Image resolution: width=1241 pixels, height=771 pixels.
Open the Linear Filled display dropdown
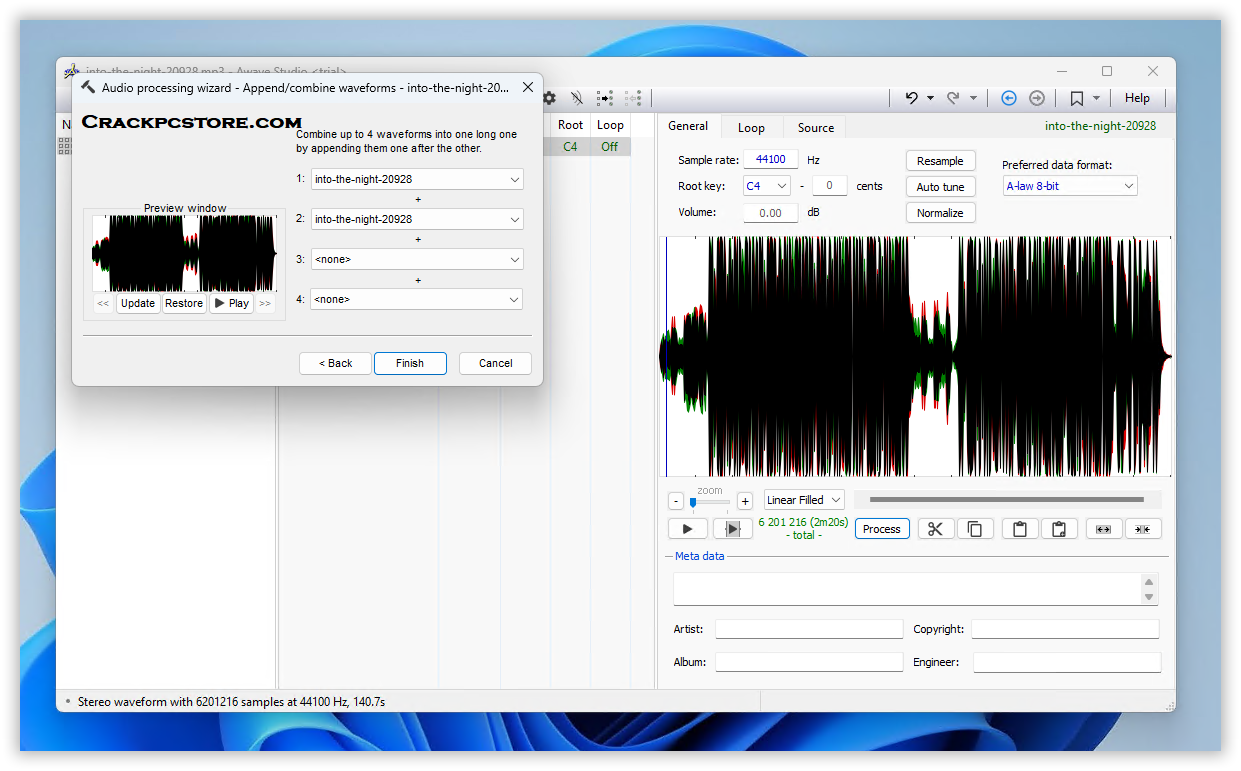point(804,500)
